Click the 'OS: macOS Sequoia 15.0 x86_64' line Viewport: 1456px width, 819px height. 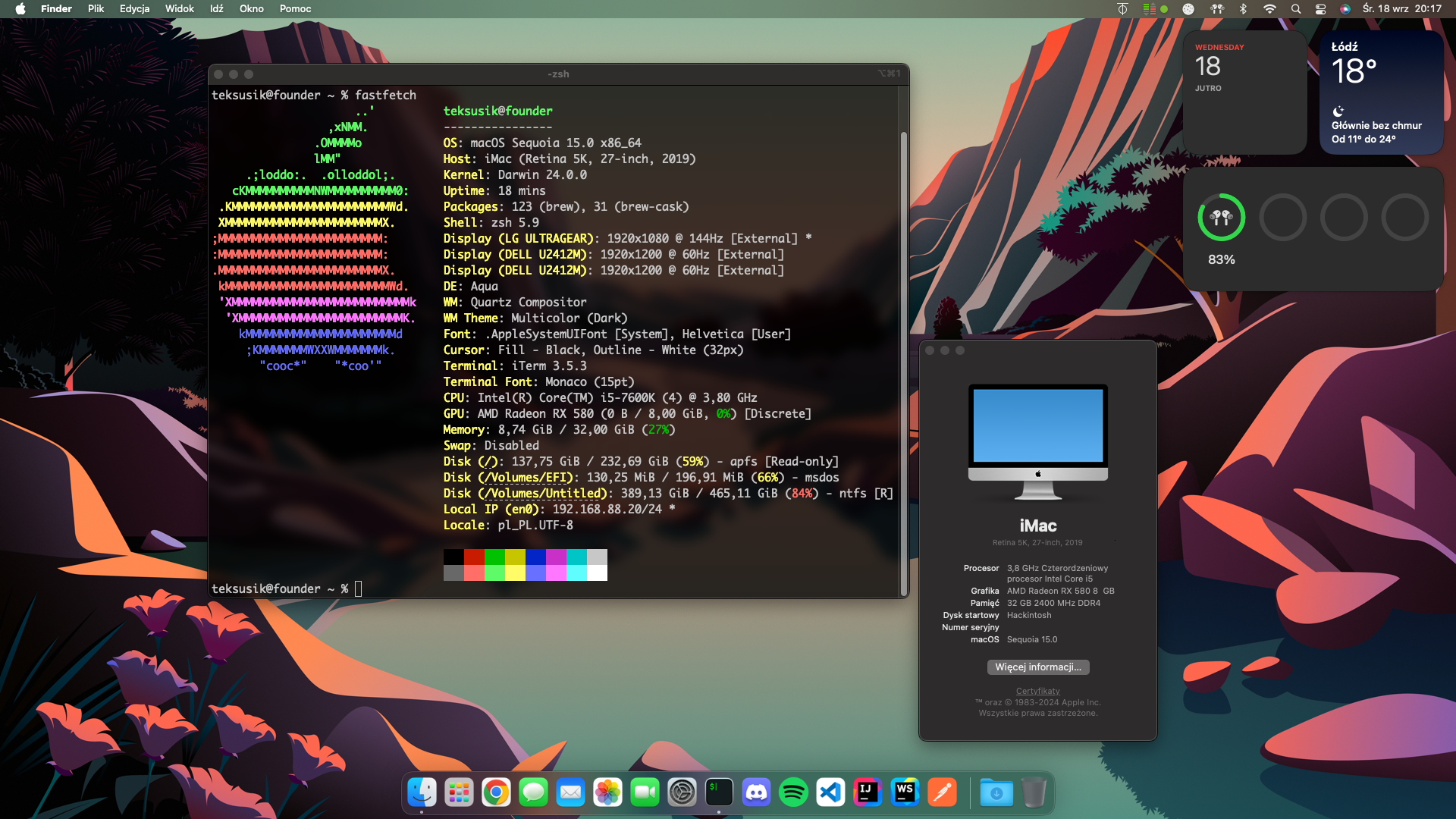tap(542, 143)
